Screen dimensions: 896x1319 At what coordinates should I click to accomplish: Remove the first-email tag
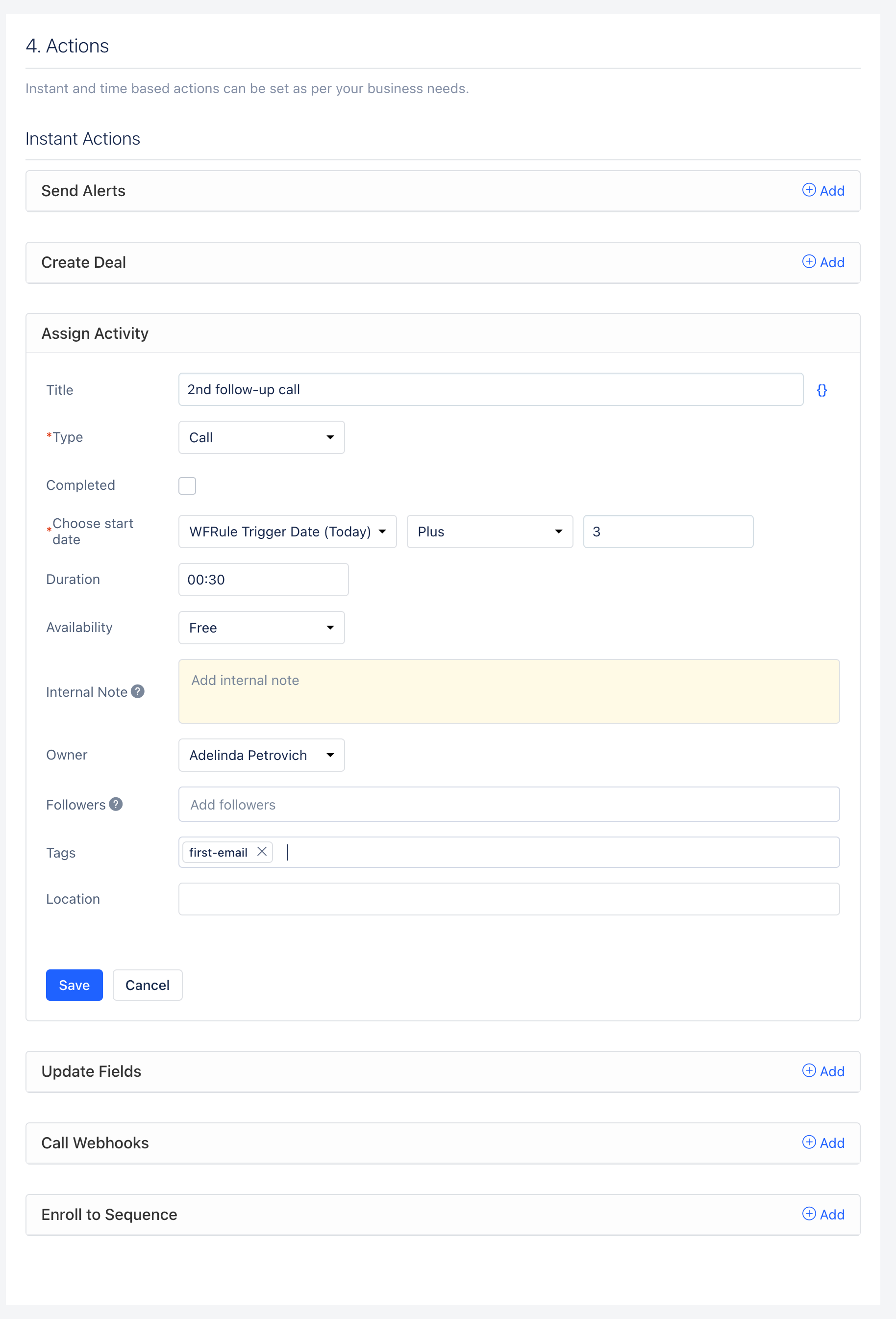pyautogui.click(x=262, y=851)
